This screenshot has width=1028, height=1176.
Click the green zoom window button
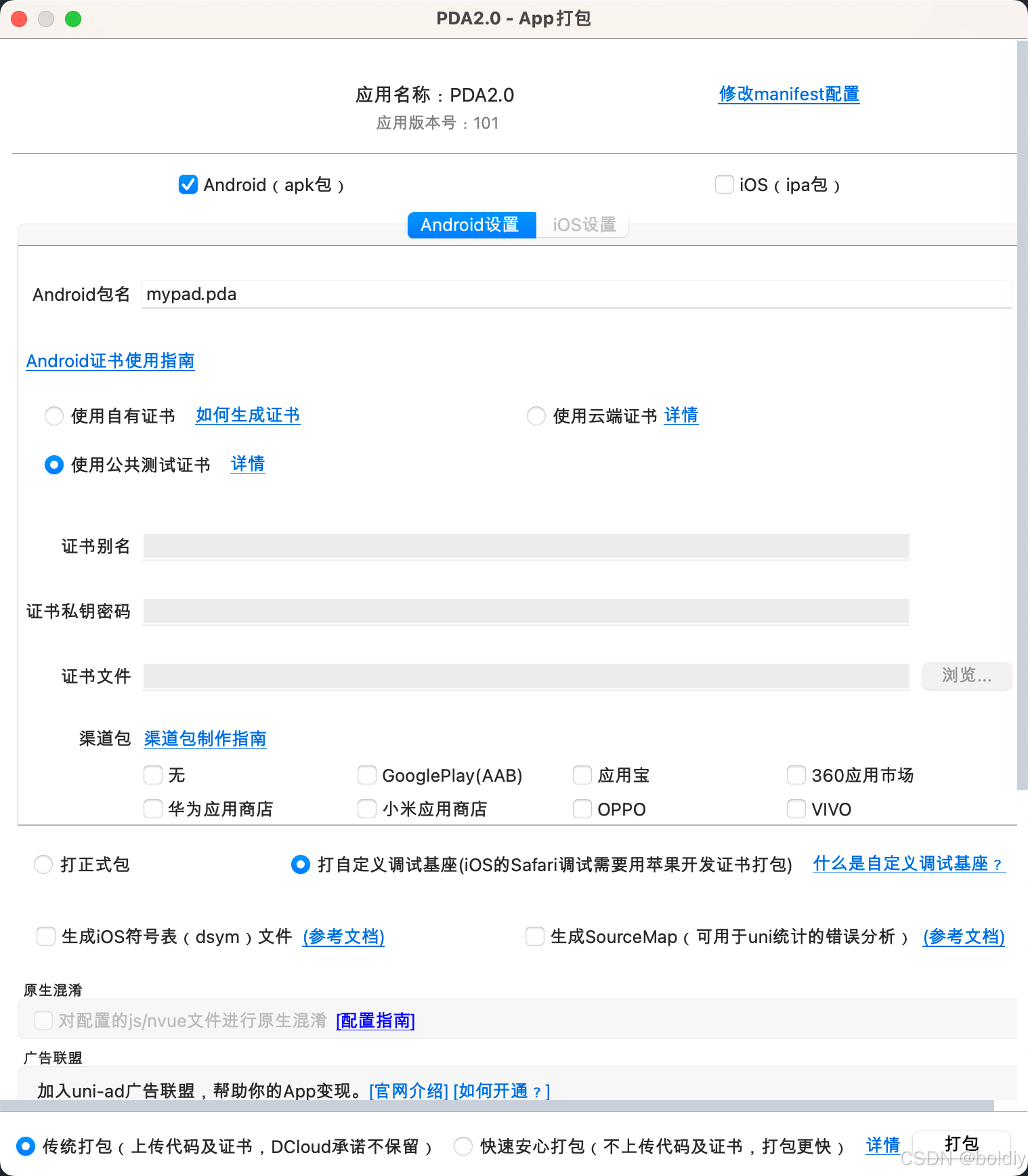pyautogui.click(x=73, y=19)
